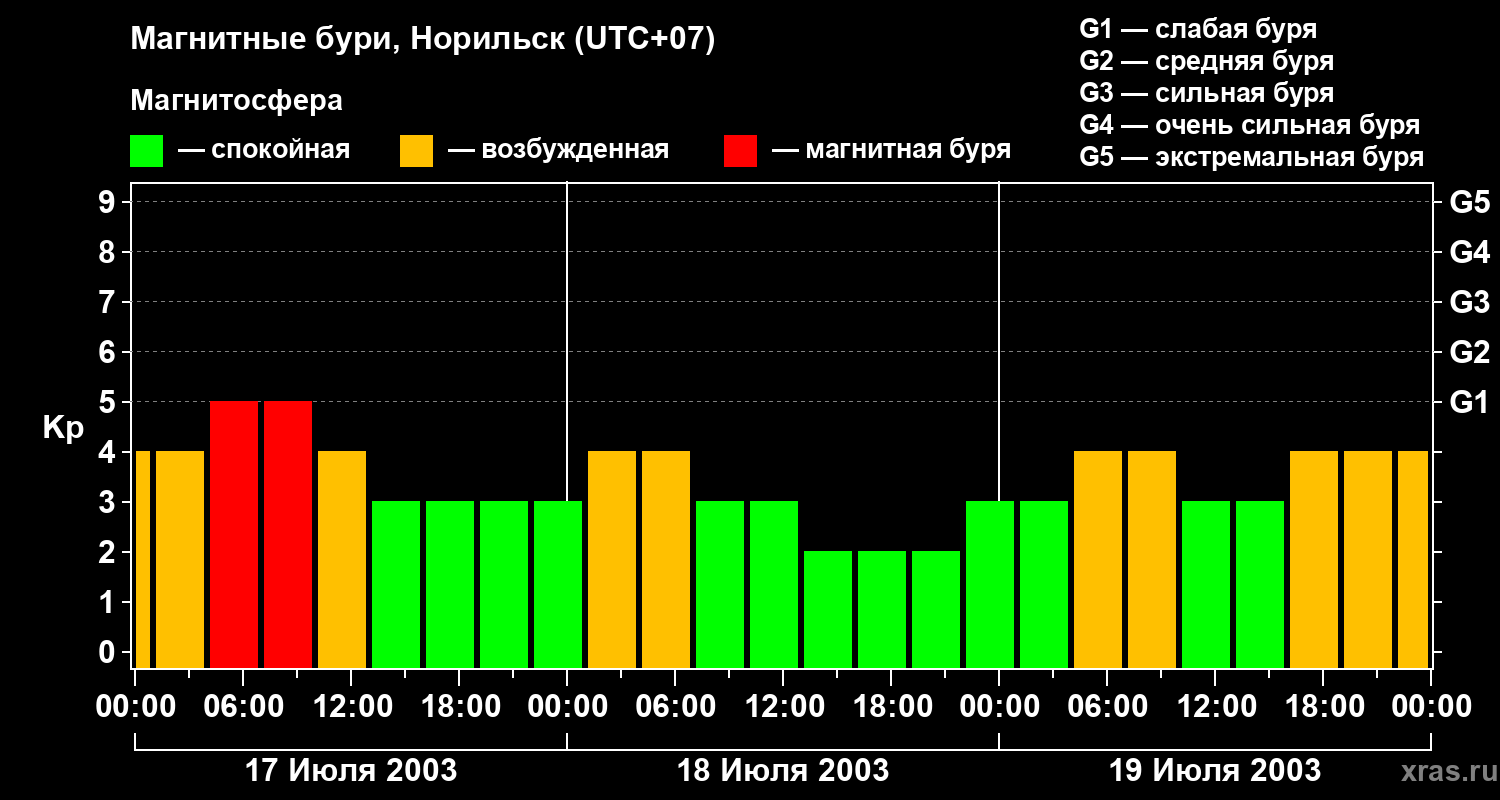Click the '12:00' time label under 18 July
Image resolution: width=1500 pixels, height=800 pixels.
783,707
